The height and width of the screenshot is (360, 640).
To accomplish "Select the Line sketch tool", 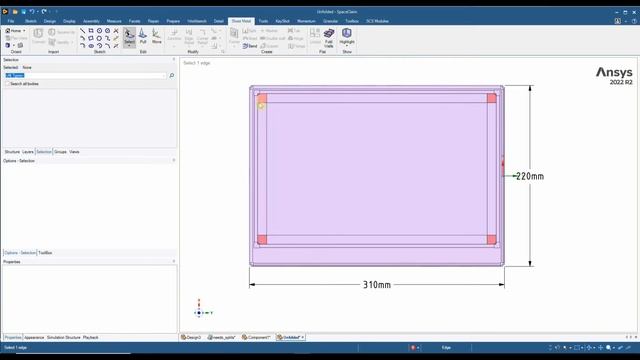I will coord(82,31).
